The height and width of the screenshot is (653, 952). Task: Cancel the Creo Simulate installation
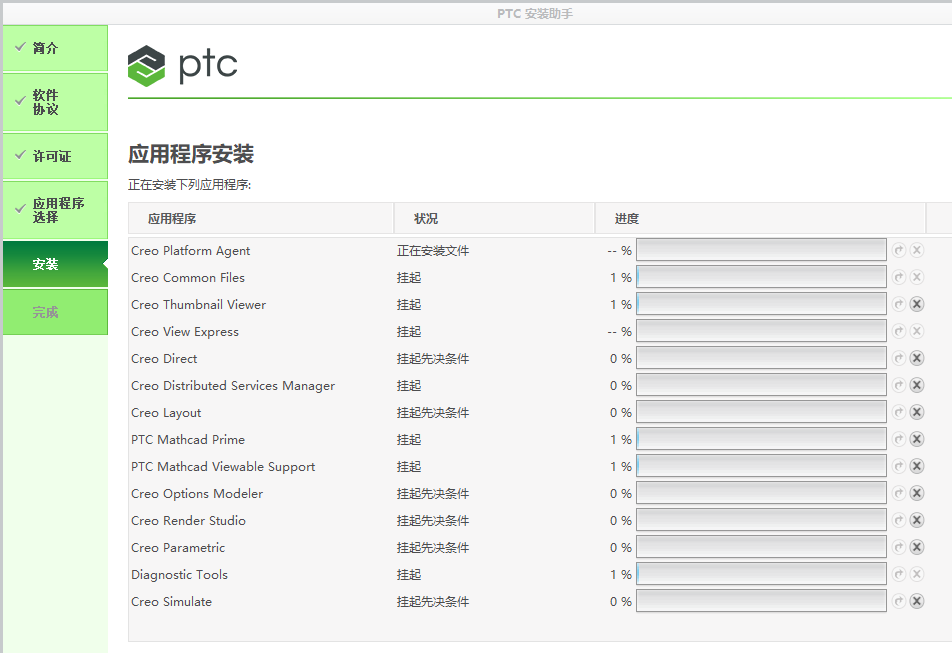pyautogui.click(x=917, y=601)
